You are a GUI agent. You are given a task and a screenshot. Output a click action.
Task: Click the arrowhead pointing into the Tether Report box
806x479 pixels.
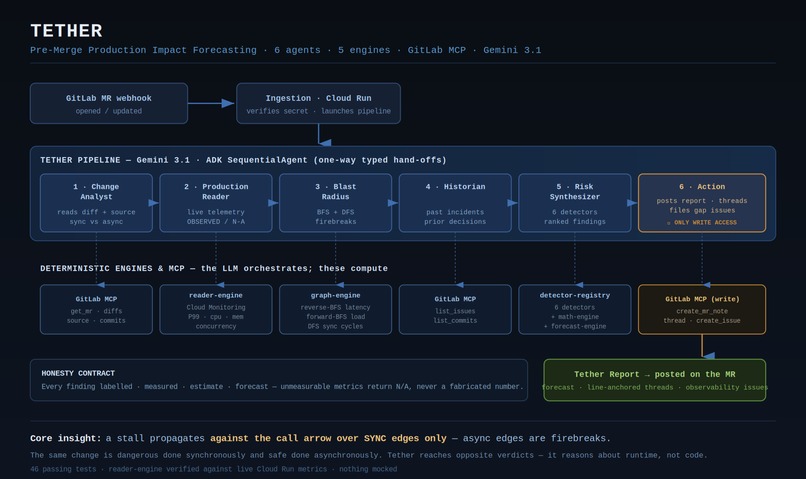(709, 356)
